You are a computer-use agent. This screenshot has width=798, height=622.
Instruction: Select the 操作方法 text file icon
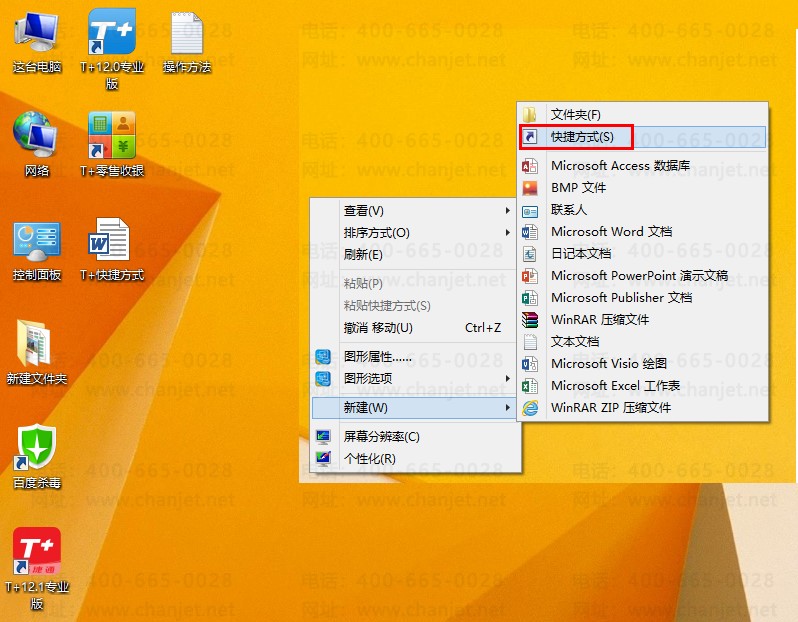(x=187, y=33)
